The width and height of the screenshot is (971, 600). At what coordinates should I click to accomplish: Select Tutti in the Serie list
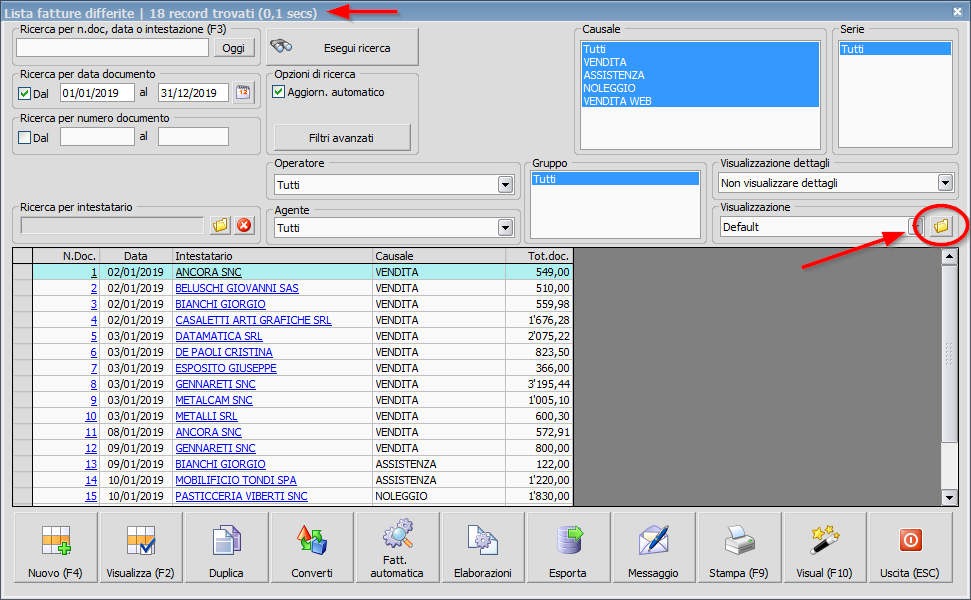coord(895,49)
